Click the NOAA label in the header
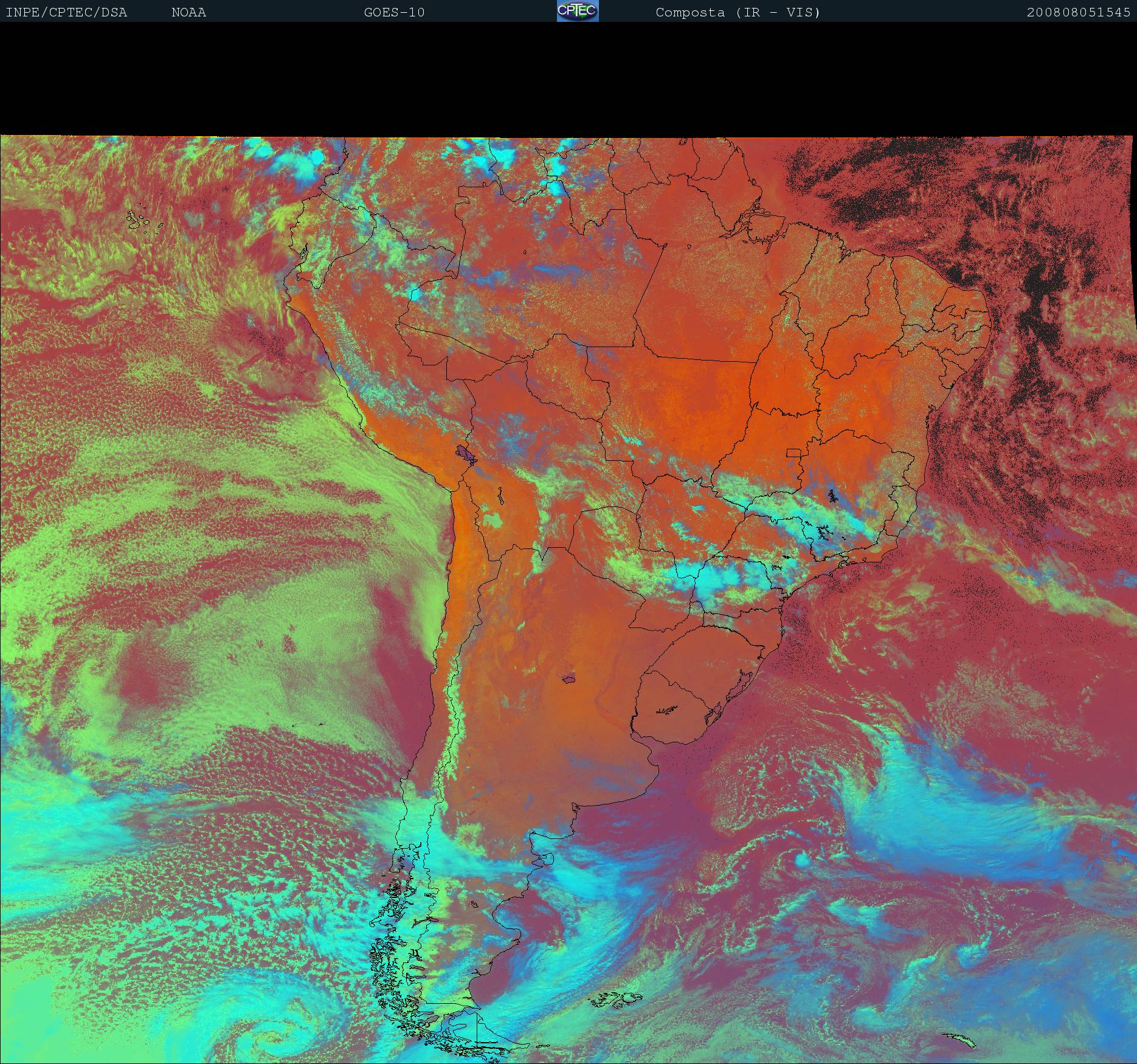This screenshot has width=1137, height=1064. pos(188,12)
